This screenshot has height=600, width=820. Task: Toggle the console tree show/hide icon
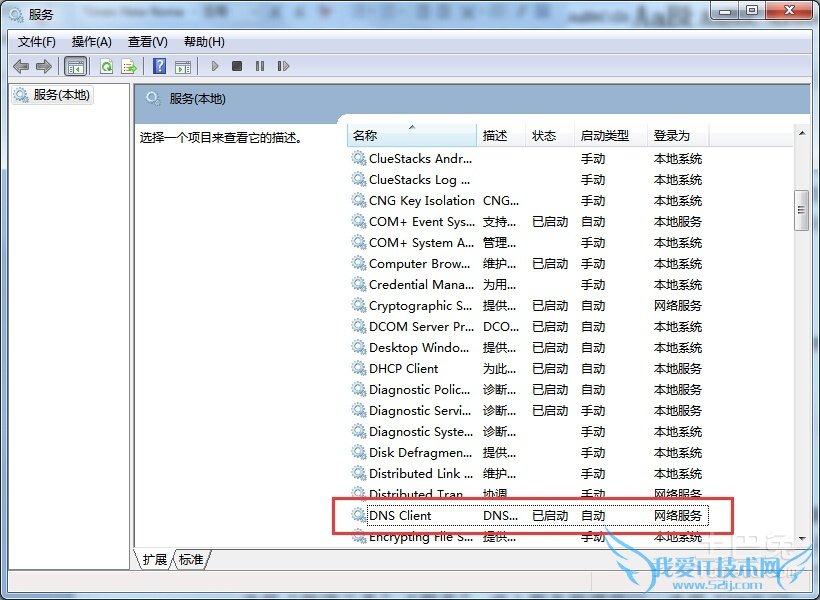point(75,66)
